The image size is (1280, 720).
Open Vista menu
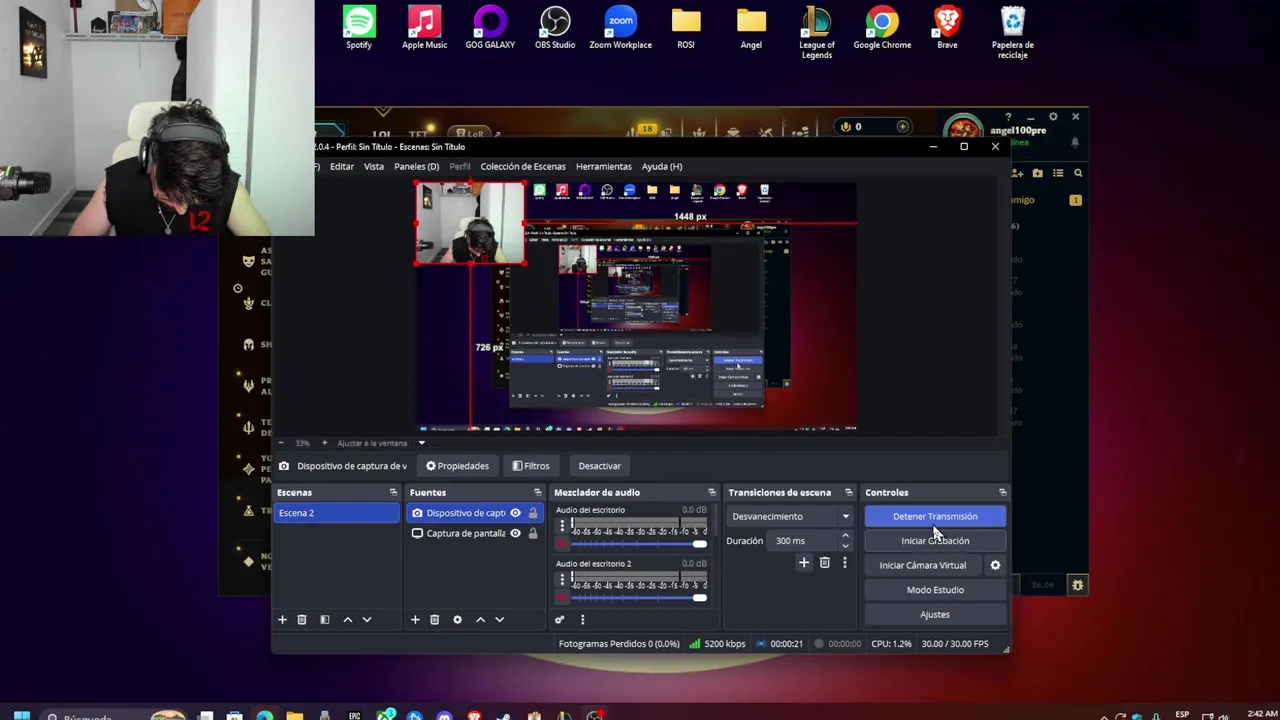click(x=373, y=167)
